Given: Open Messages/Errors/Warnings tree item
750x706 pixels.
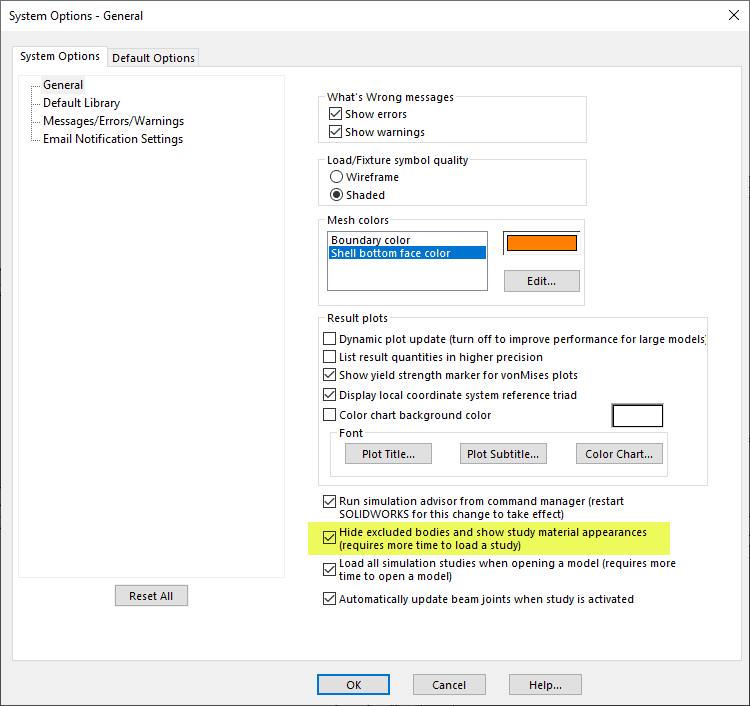Looking at the screenshot, I should click(113, 121).
